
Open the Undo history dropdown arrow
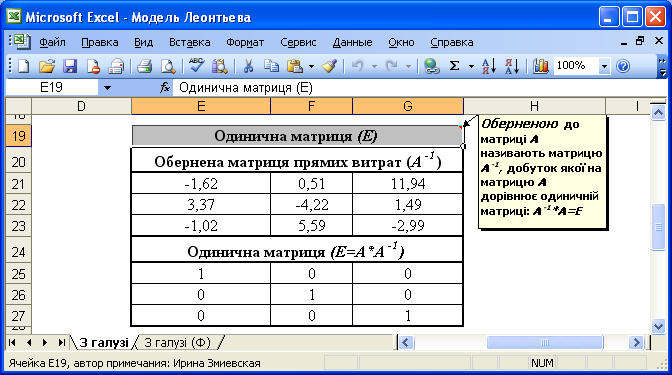(374, 66)
